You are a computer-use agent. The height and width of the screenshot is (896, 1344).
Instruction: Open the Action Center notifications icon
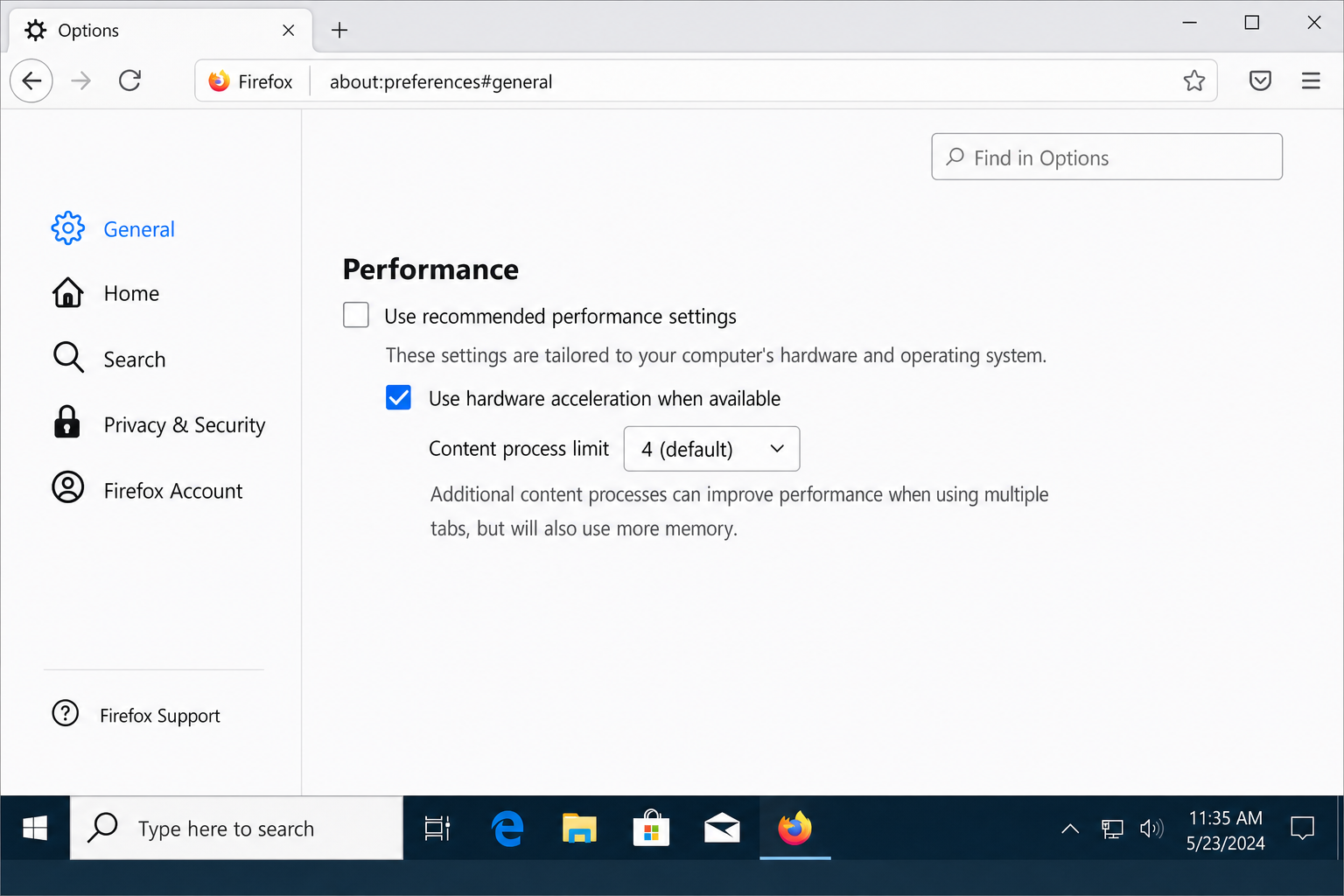[1303, 828]
